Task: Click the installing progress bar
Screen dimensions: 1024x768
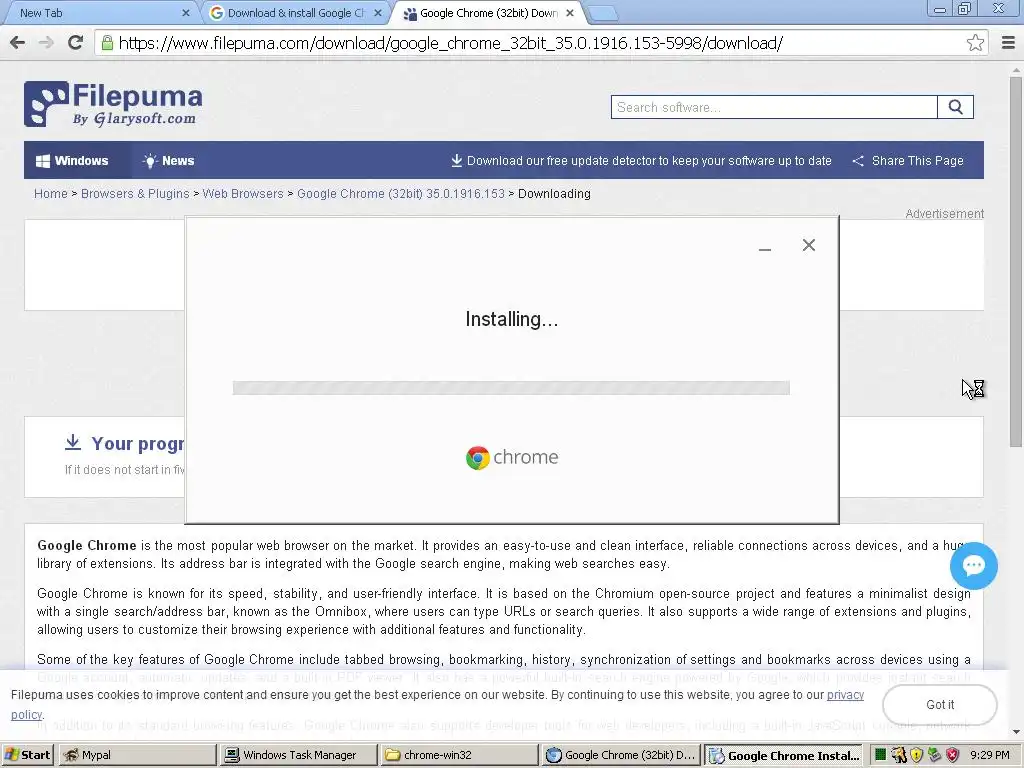Action: pyautogui.click(x=511, y=388)
